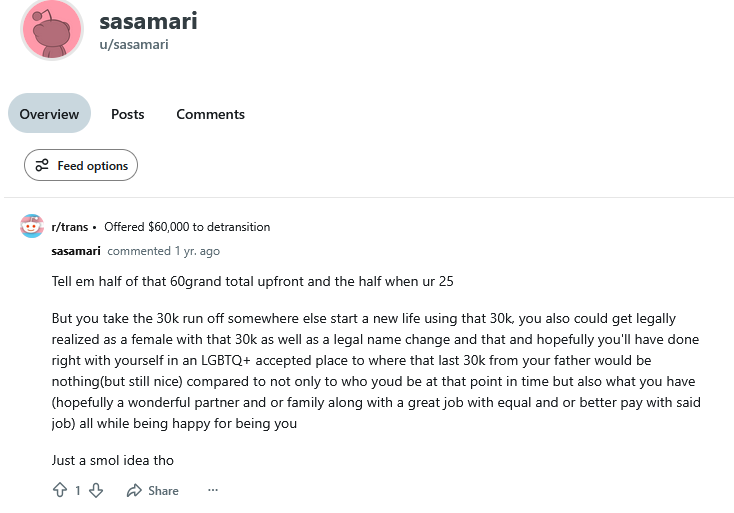Switch to the Overview tab
The width and height of the screenshot is (734, 513).
(x=49, y=114)
